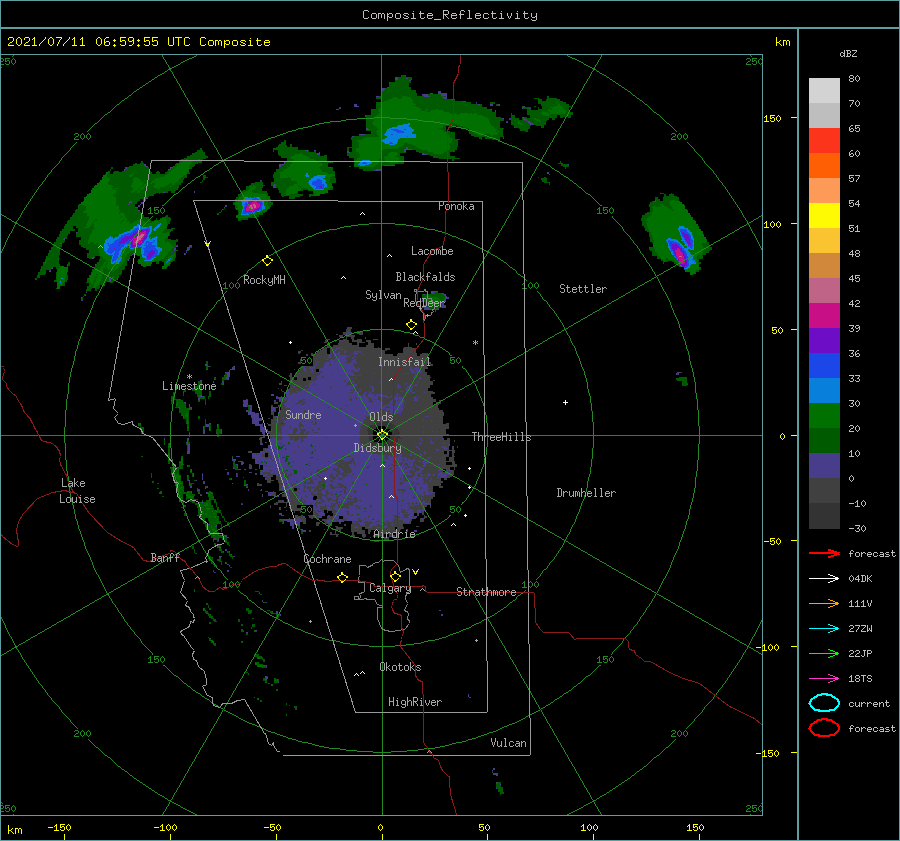The width and height of the screenshot is (900, 841).
Task: Click the yellow diamond marker near RockyMH
Action: [x=267, y=261]
